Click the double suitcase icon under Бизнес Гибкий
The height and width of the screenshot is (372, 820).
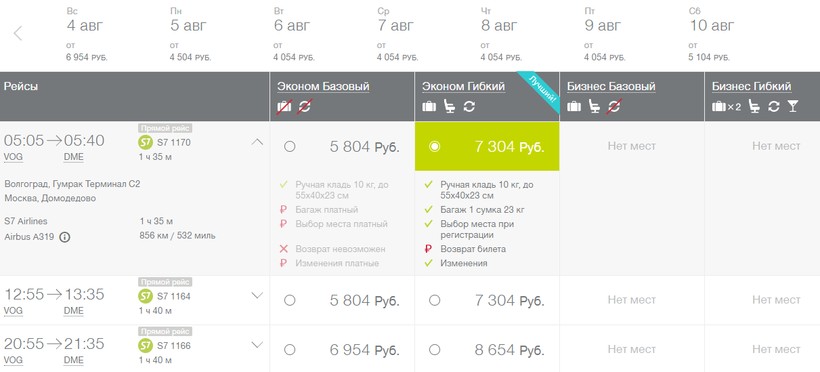pos(726,106)
